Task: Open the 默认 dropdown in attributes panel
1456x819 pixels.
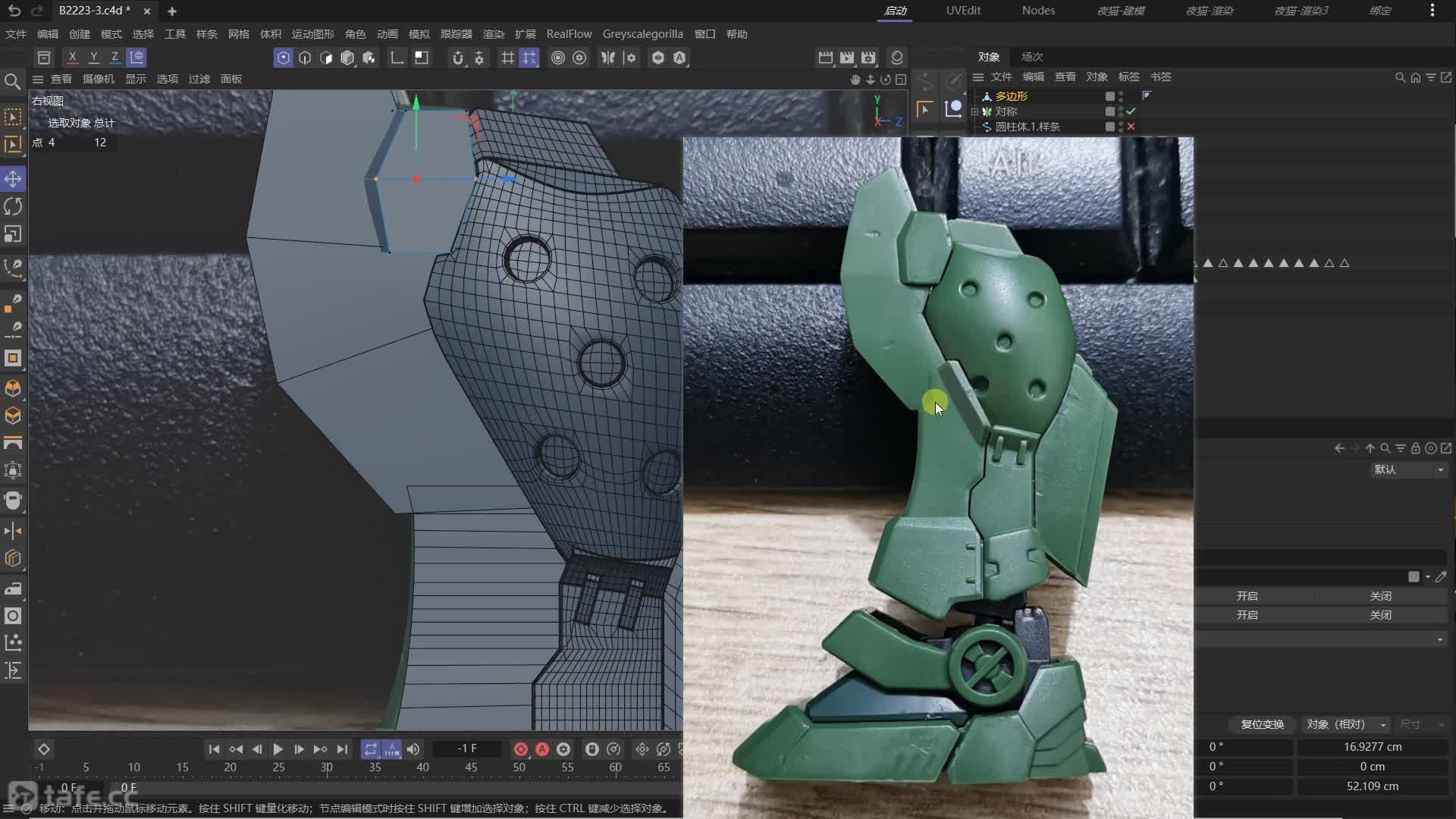Action: pos(1408,469)
